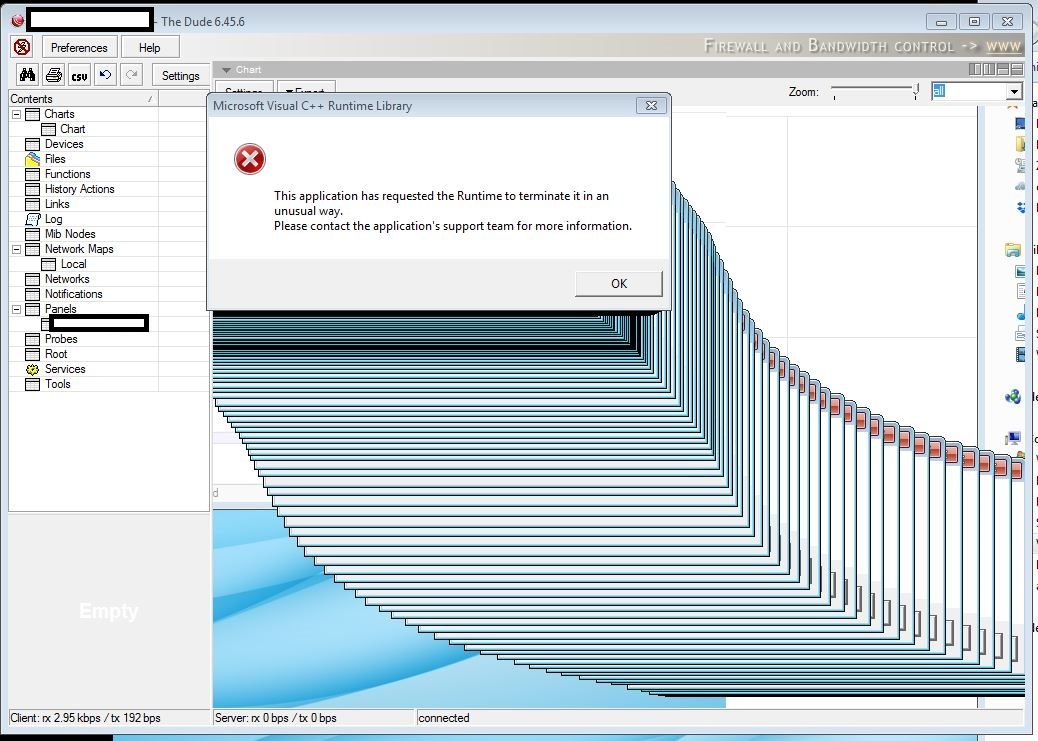This screenshot has width=1038, height=741.
Task: Select Panels in the Contents tree
Action: pyautogui.click(x=60, y=309)
